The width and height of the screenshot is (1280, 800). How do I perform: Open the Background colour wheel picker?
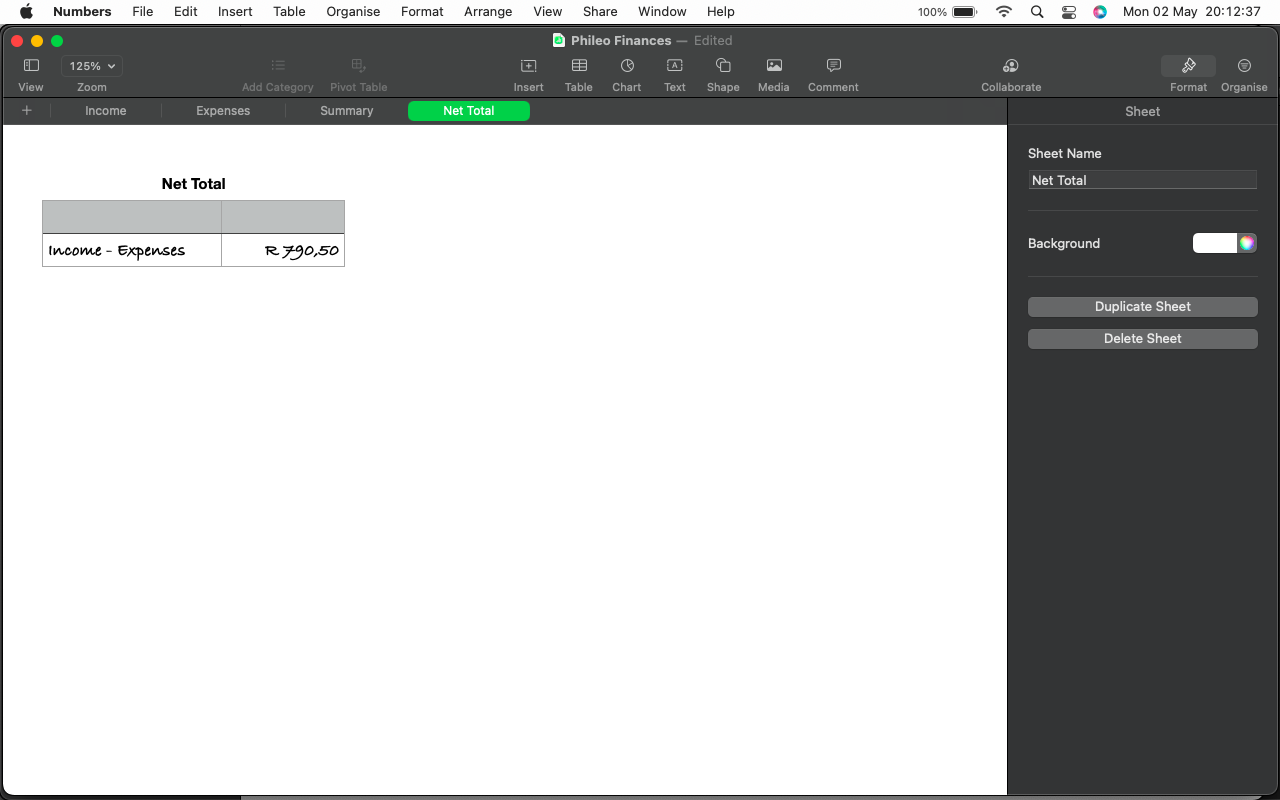pos(1246,243)
